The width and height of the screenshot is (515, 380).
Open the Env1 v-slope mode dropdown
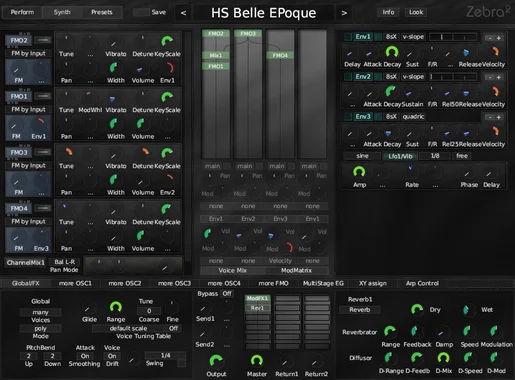click(413, 37)
